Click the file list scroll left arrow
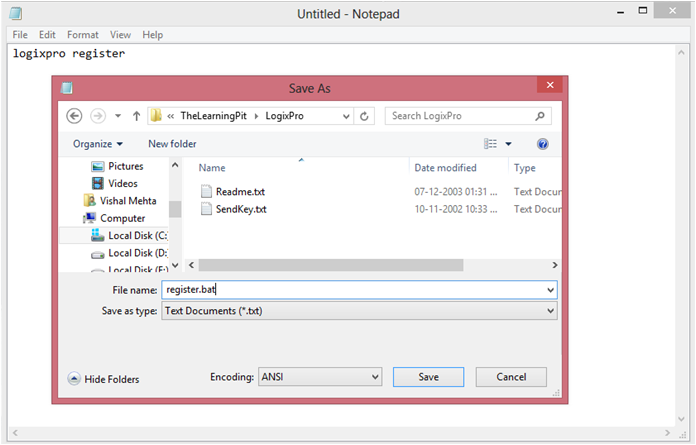Image resolution: width=696 pixels, height=445 pixels. (x=191, y=265)
